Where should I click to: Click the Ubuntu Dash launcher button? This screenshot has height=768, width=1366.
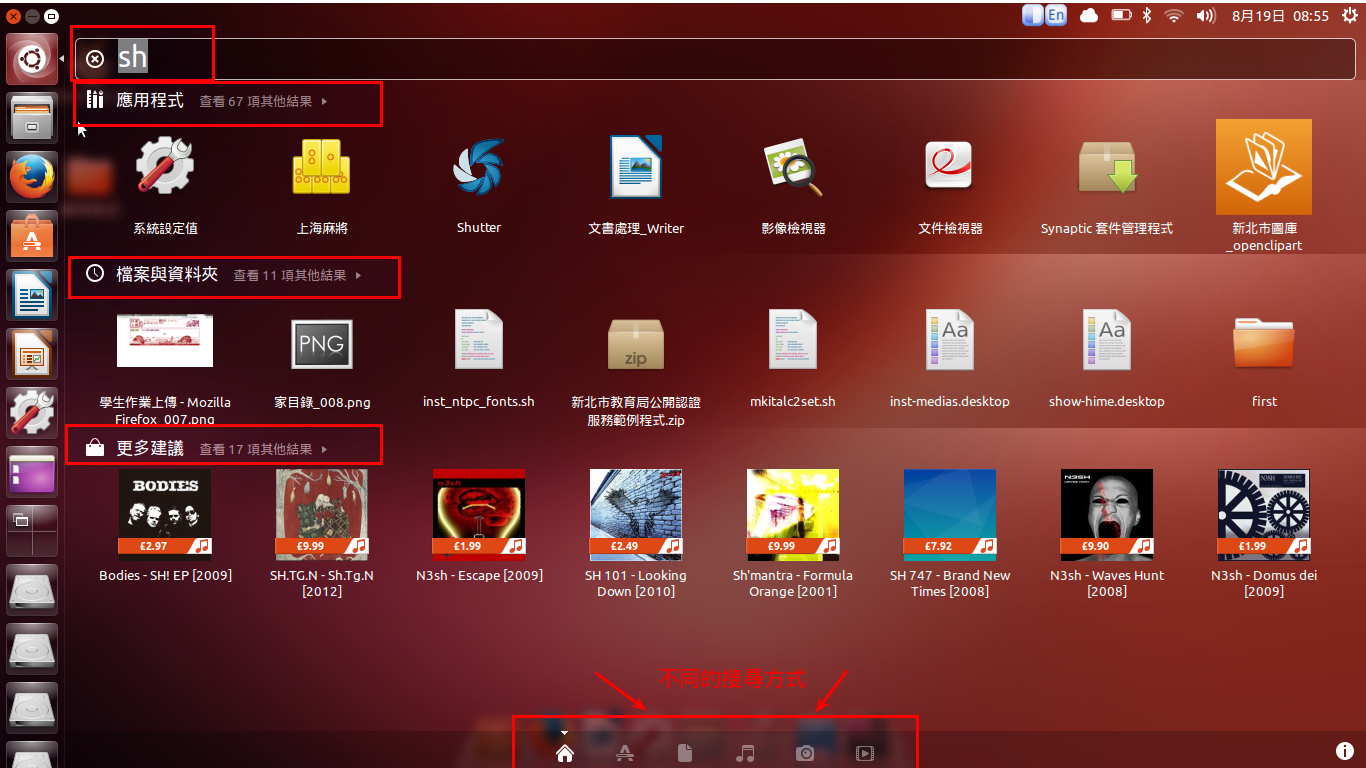pos(32,60)
